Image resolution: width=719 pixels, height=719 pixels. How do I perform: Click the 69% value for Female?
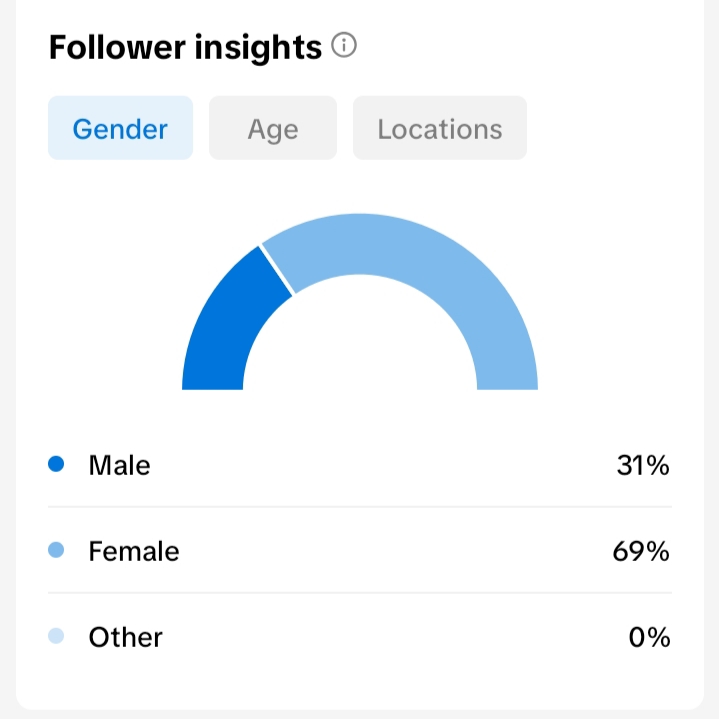pos(641,550)
